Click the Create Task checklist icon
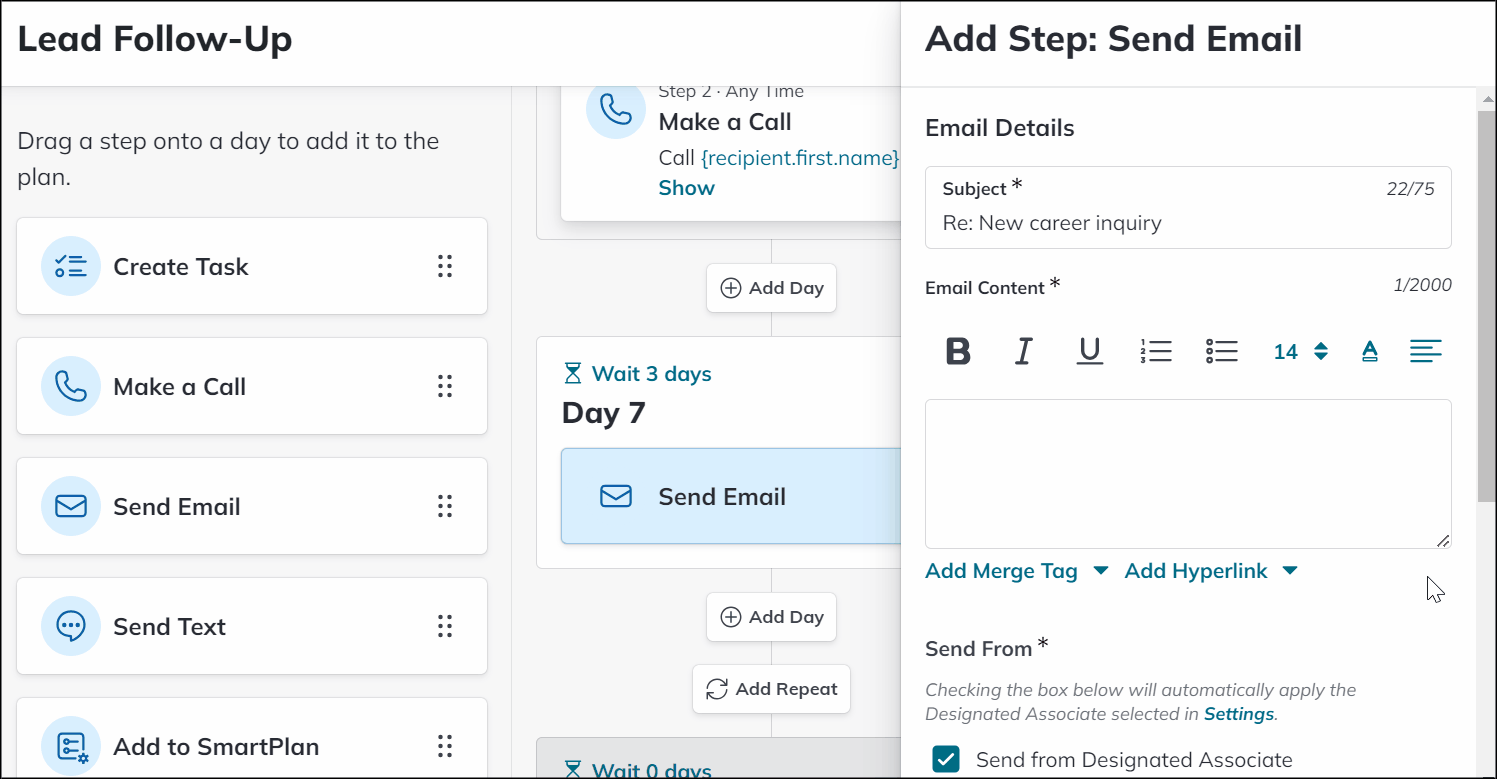The width and height of the screenshot is (1497, 779). pos(71,266)
